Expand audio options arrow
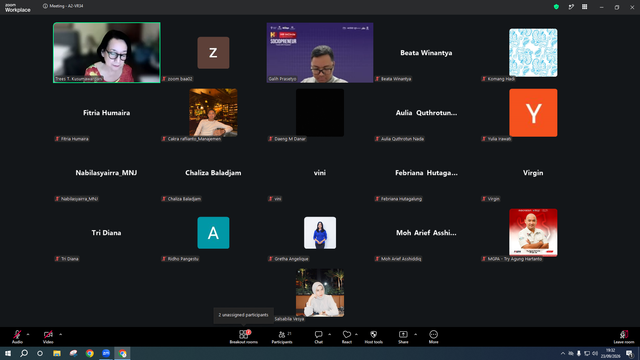Screen dimensions: 640x360 28,334
